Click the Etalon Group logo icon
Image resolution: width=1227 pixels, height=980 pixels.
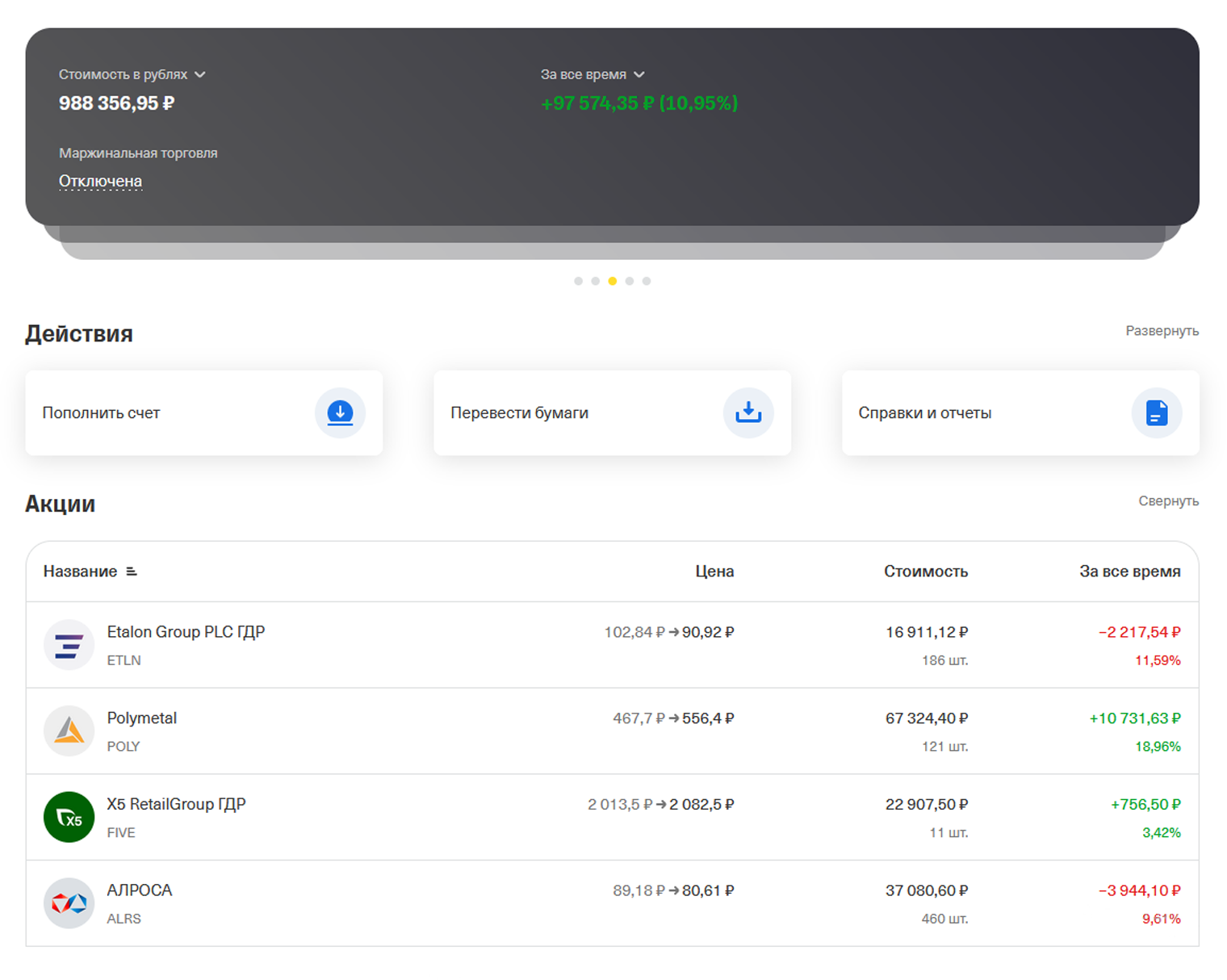(x=69, y=645)
